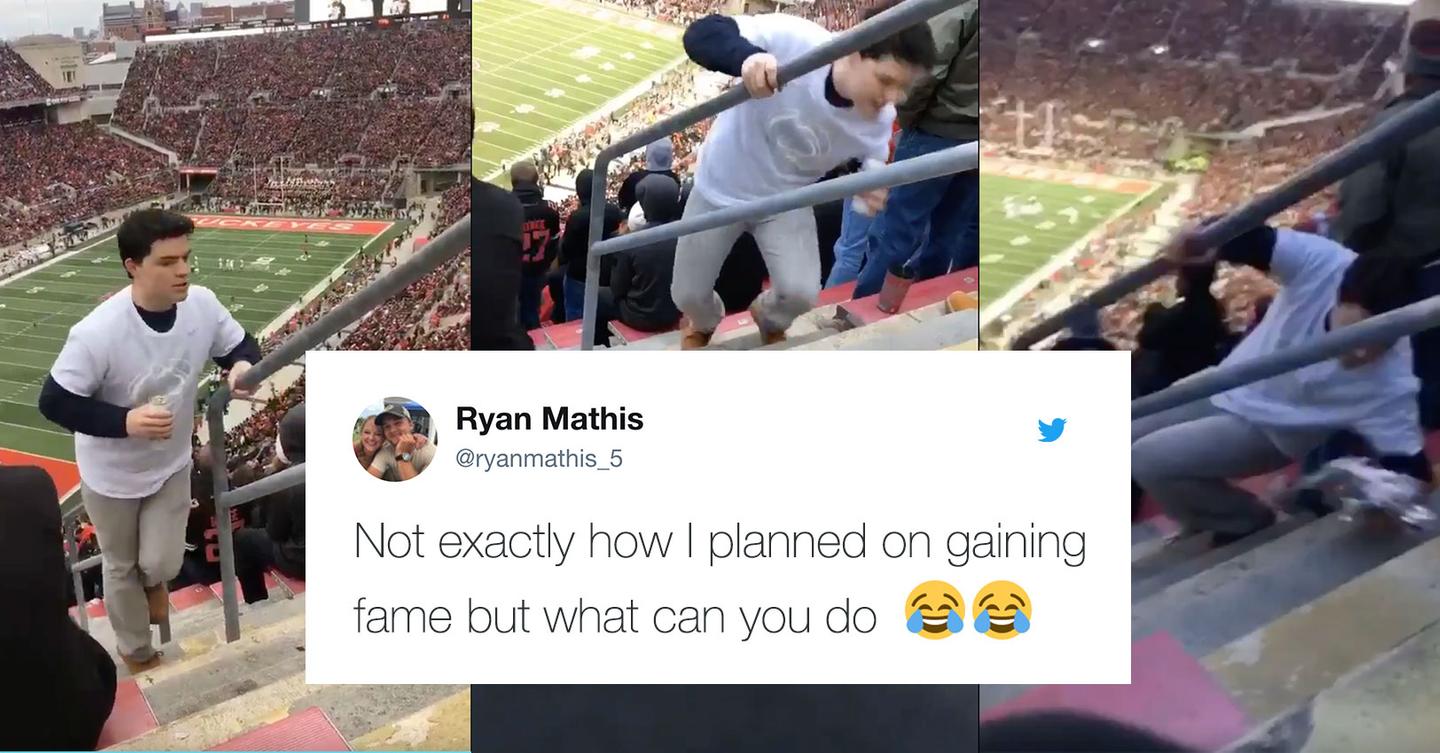Image resolution: width=1440 pixels, height=753 pixels.
Task: Click the BUCKEYES end zone lettering
Action: pos(290,223)
